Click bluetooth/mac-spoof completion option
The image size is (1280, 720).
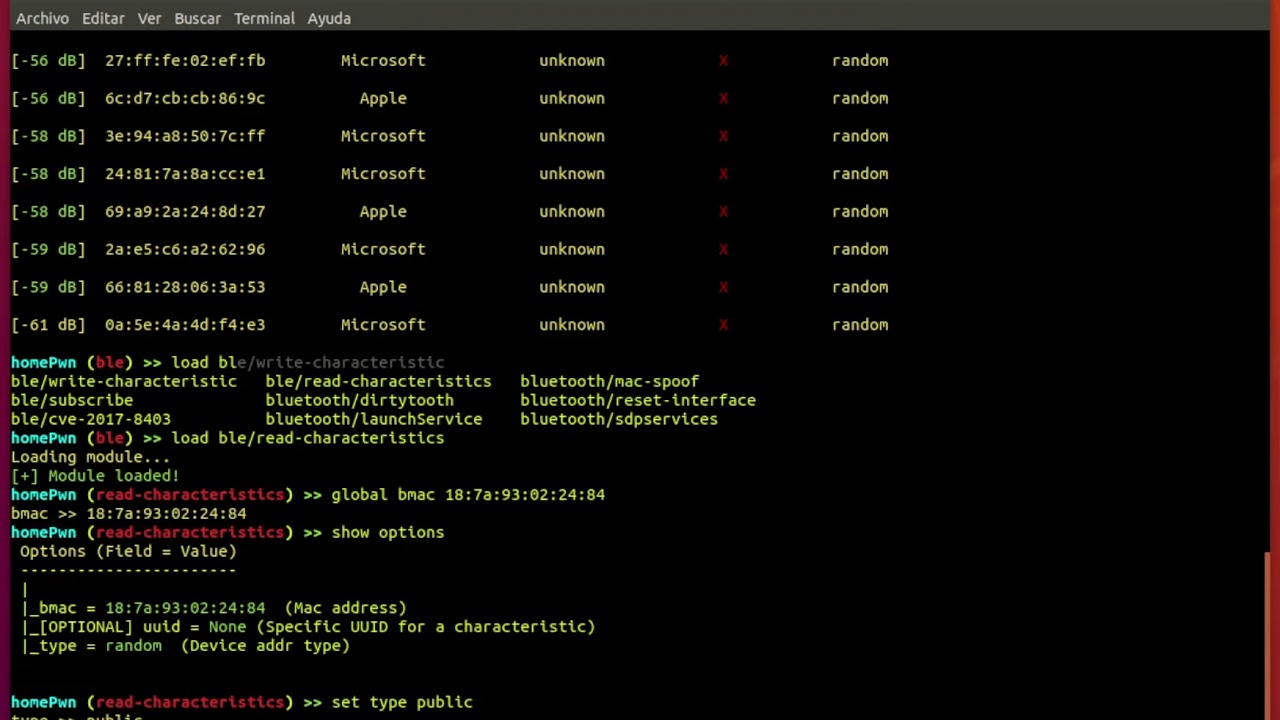(609, 381)
